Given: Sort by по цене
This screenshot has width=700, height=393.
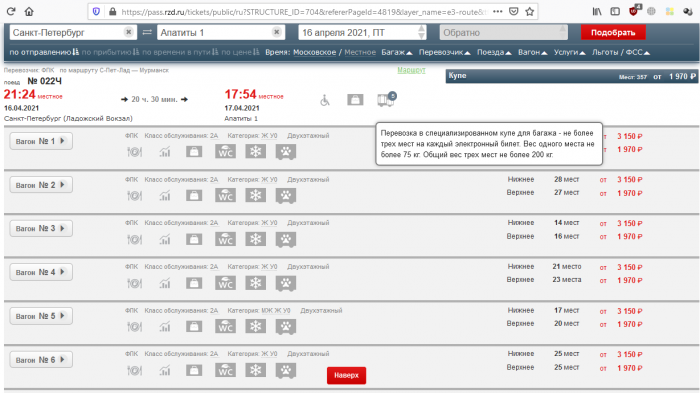Looking at the screenshot, I should (240, 52).
